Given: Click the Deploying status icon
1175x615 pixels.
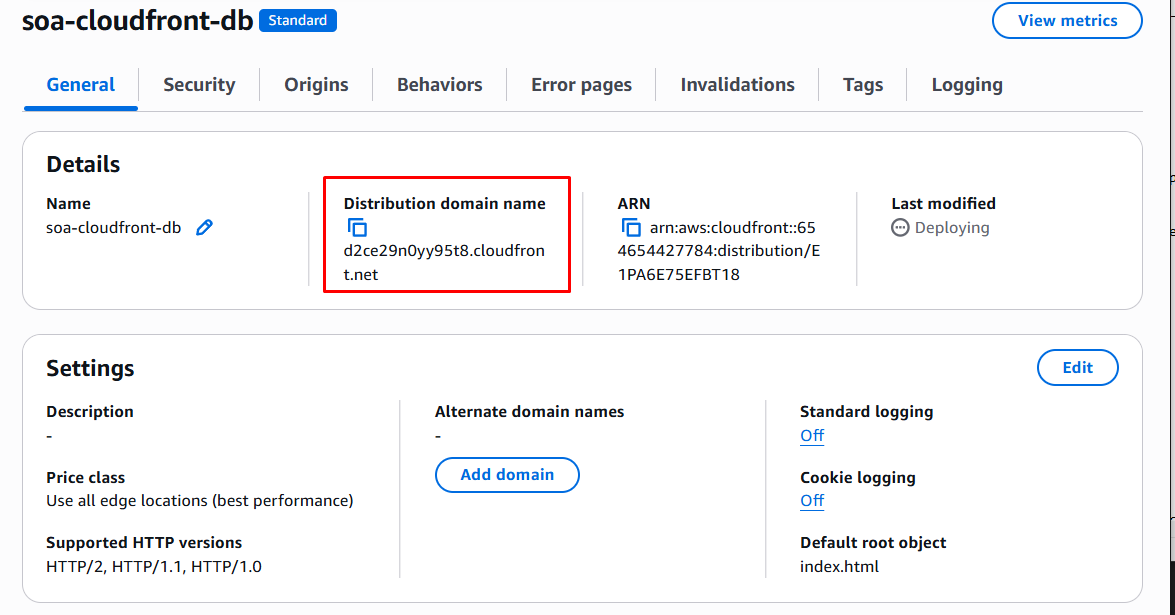Looking at the screenshot, I should (900, 228).
